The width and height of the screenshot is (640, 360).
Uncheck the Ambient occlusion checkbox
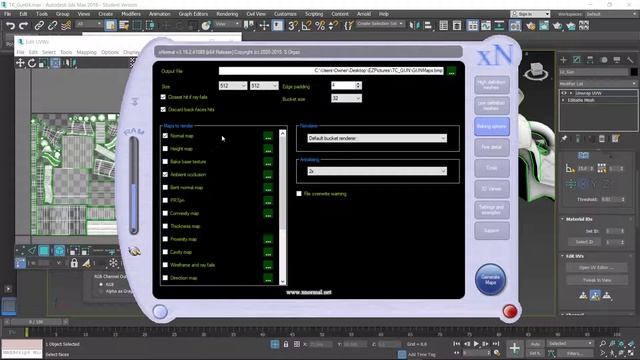165,174
